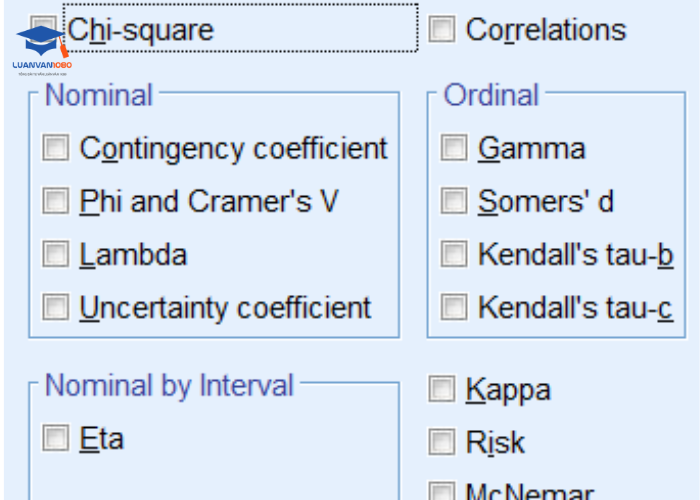The height and width of the screenshot is (500, 700).
Task: Enable Kendall's tau-b checkbox
Action: pos(455,254)
